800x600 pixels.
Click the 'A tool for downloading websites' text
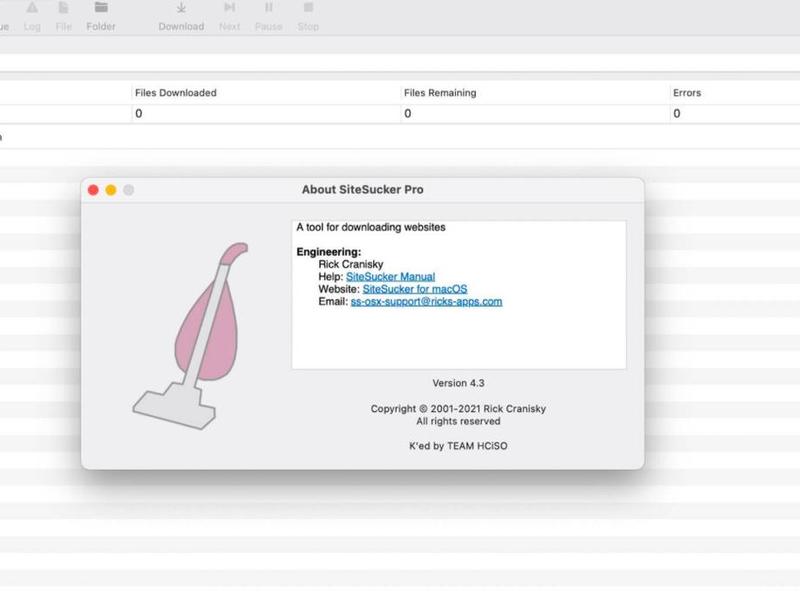coord(371,227)
